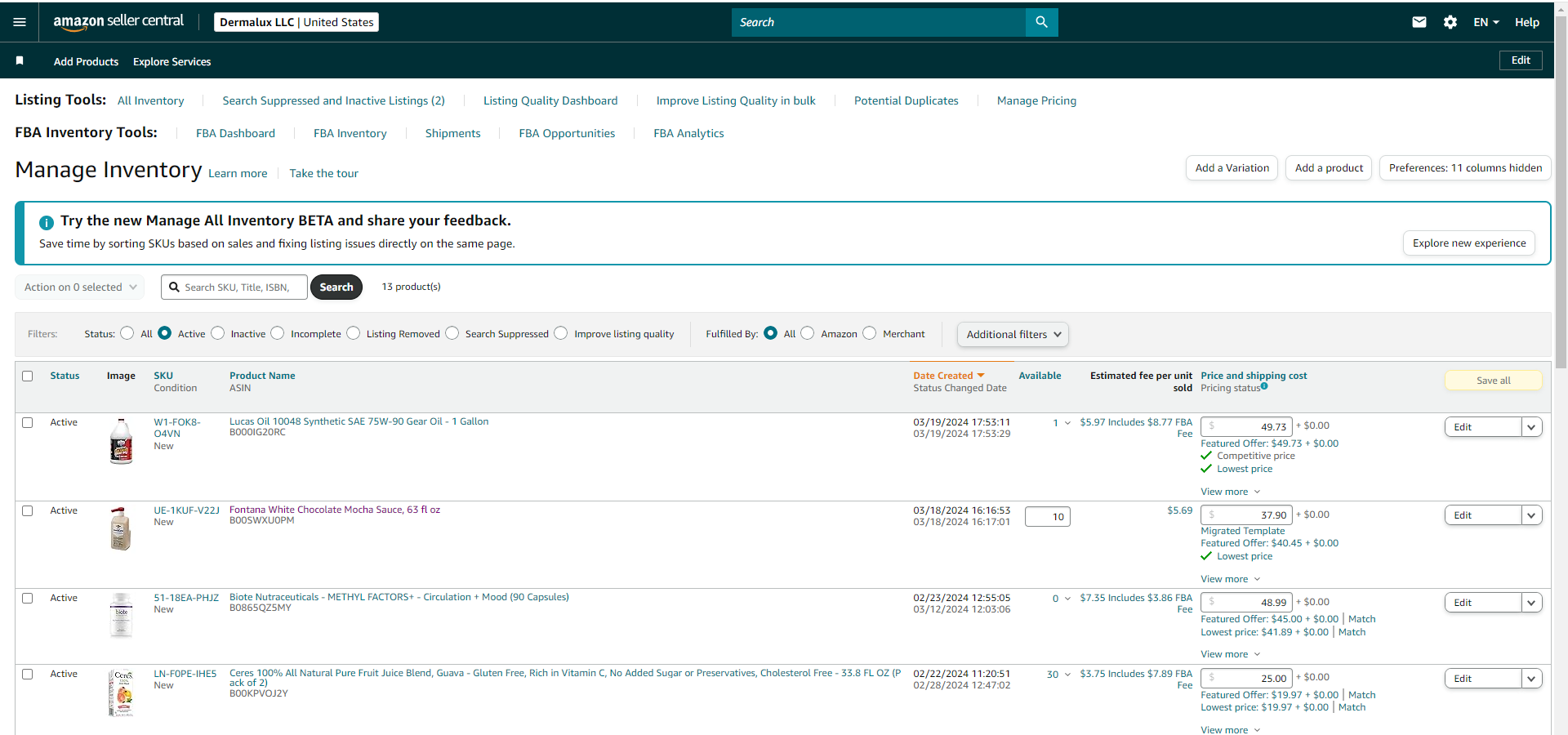Select the Ceres juice row checkbox
Image resolution: width=1568 pixels, height=735 pixels.
28,674
